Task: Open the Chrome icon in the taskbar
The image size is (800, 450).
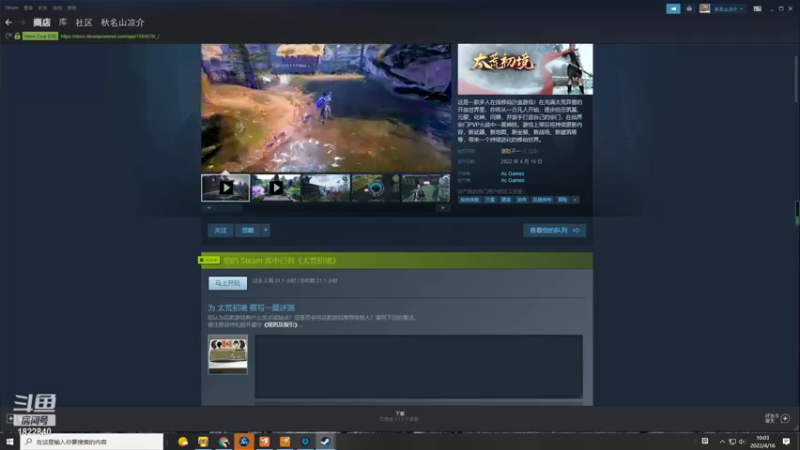Action: (224, 442)
